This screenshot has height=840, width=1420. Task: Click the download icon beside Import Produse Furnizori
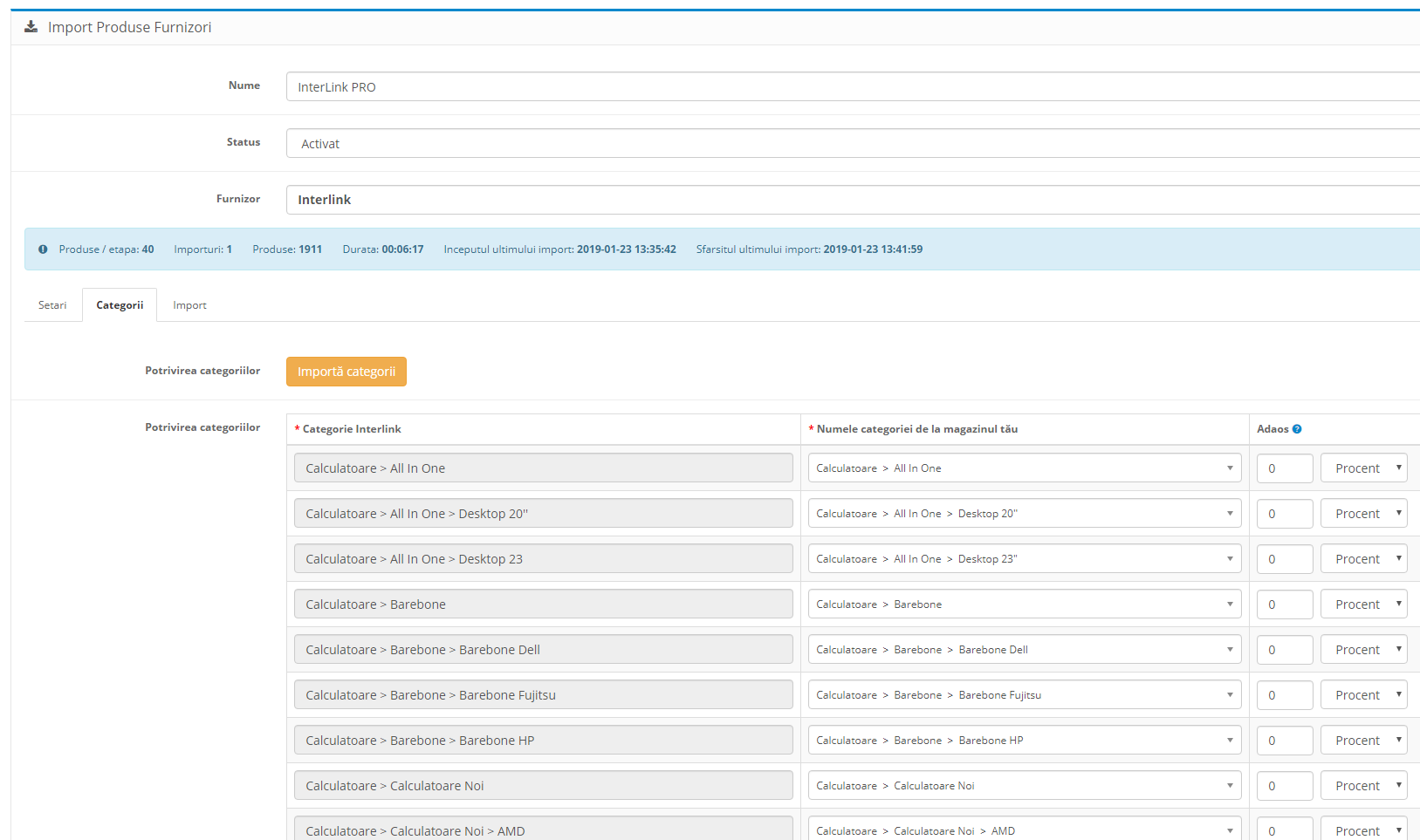(x=31, y=27)
